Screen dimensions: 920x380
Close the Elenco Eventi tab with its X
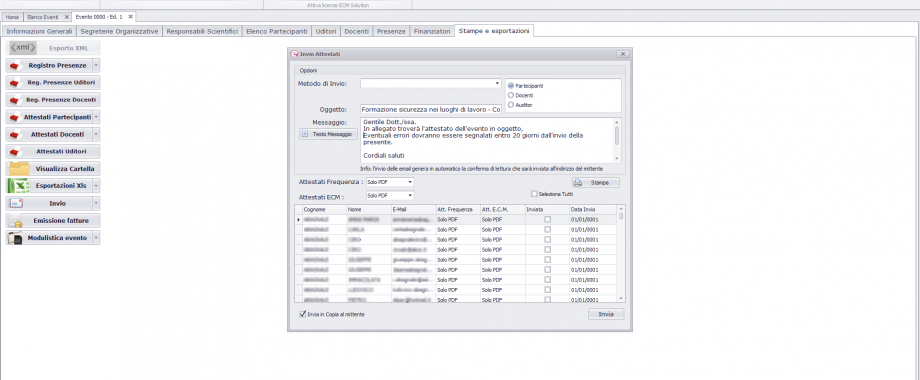[66, 17]
